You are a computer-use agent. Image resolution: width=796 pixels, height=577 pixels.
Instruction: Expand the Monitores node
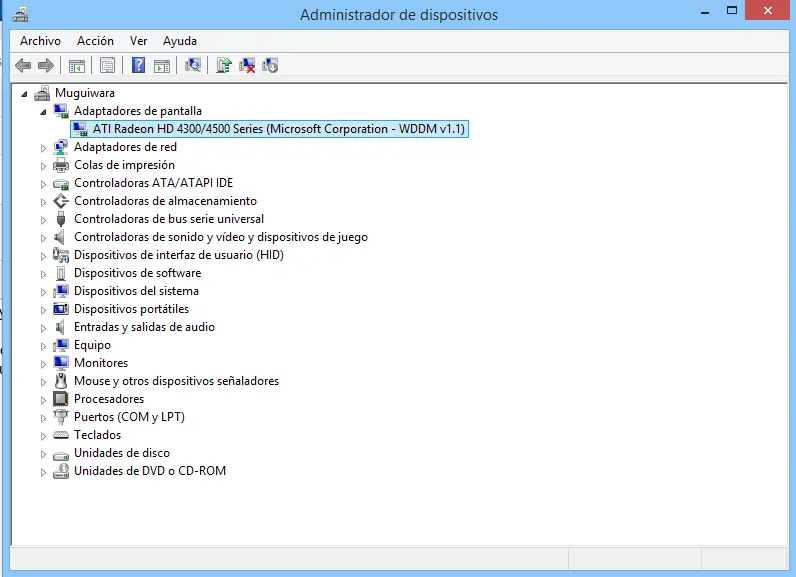click(43, 364)
